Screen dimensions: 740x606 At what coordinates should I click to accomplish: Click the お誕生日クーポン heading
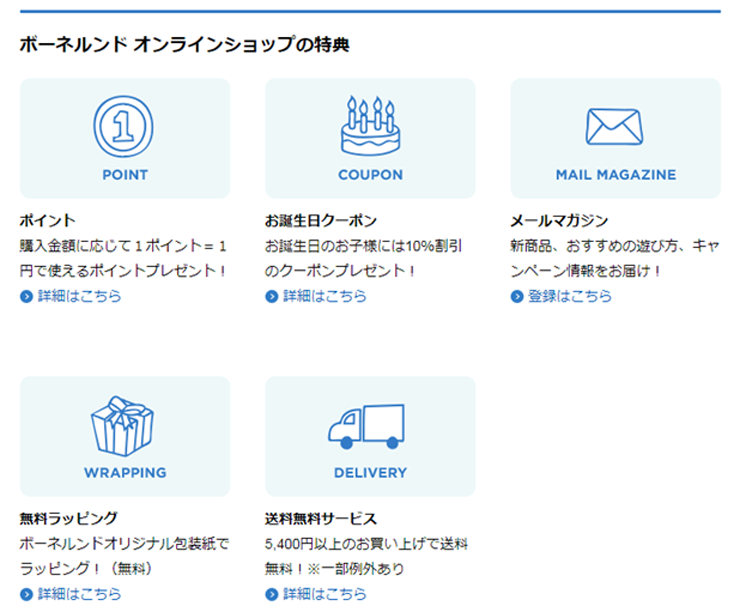tap(321, 220)
